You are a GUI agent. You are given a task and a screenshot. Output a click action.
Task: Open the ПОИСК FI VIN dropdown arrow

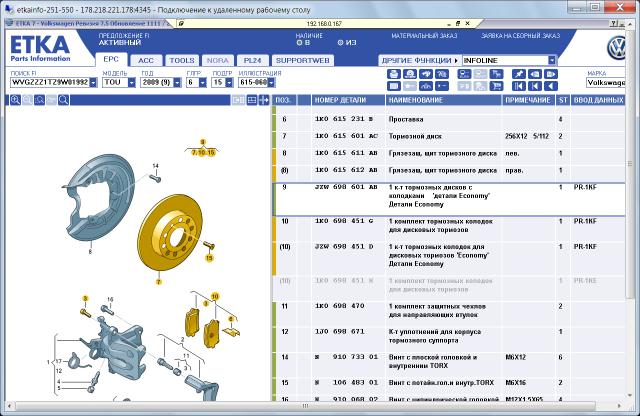click(x=93, y=82)
